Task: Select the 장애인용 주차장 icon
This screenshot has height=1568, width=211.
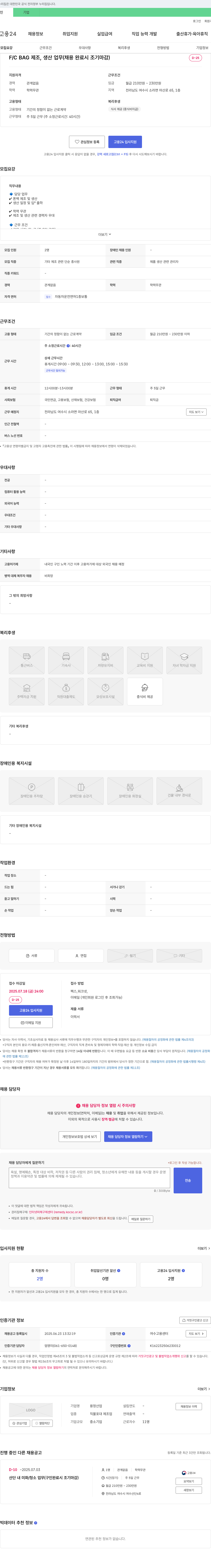Action: tap(32, 791)
